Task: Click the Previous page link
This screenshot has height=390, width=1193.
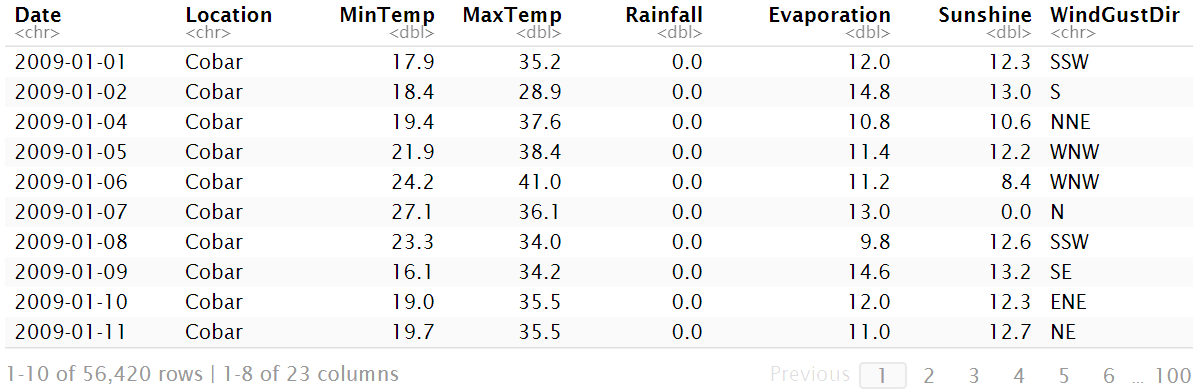Action: (810, 374)
